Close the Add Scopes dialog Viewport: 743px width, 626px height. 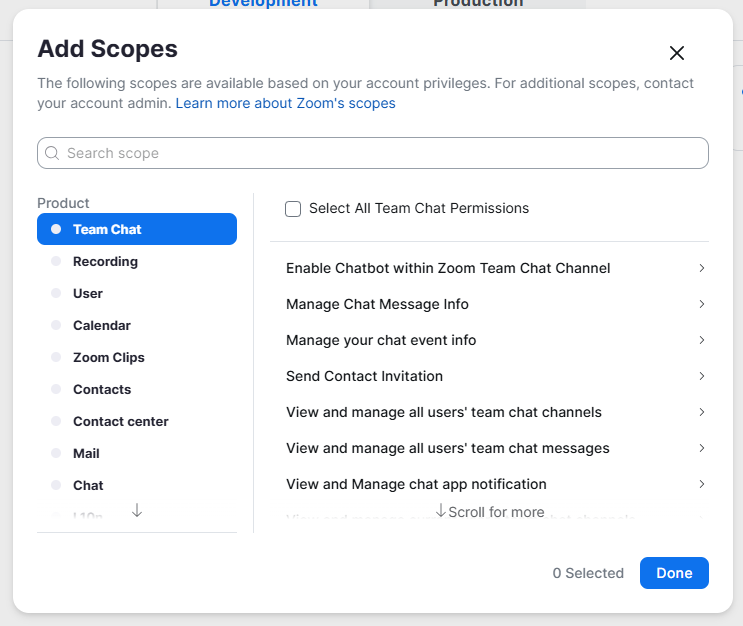pos(677,53)
